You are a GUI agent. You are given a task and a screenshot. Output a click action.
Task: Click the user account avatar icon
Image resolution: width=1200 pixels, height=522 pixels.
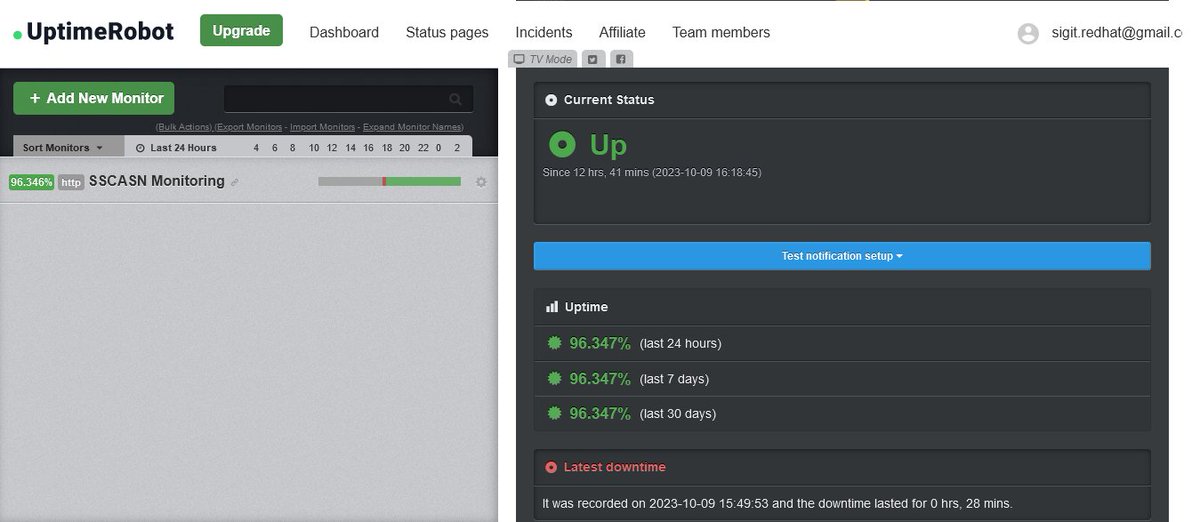point(1028,33)
